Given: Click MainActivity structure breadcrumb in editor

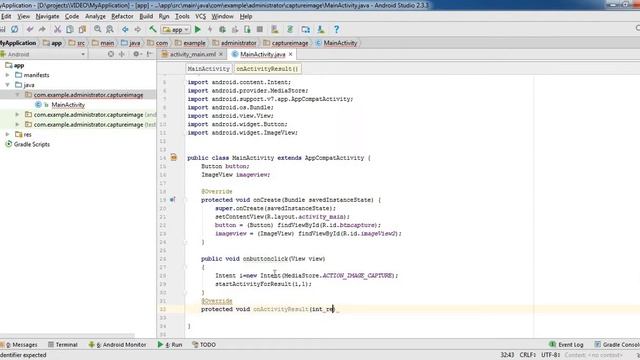Looking at the screenshot, I should coord(209,69).
